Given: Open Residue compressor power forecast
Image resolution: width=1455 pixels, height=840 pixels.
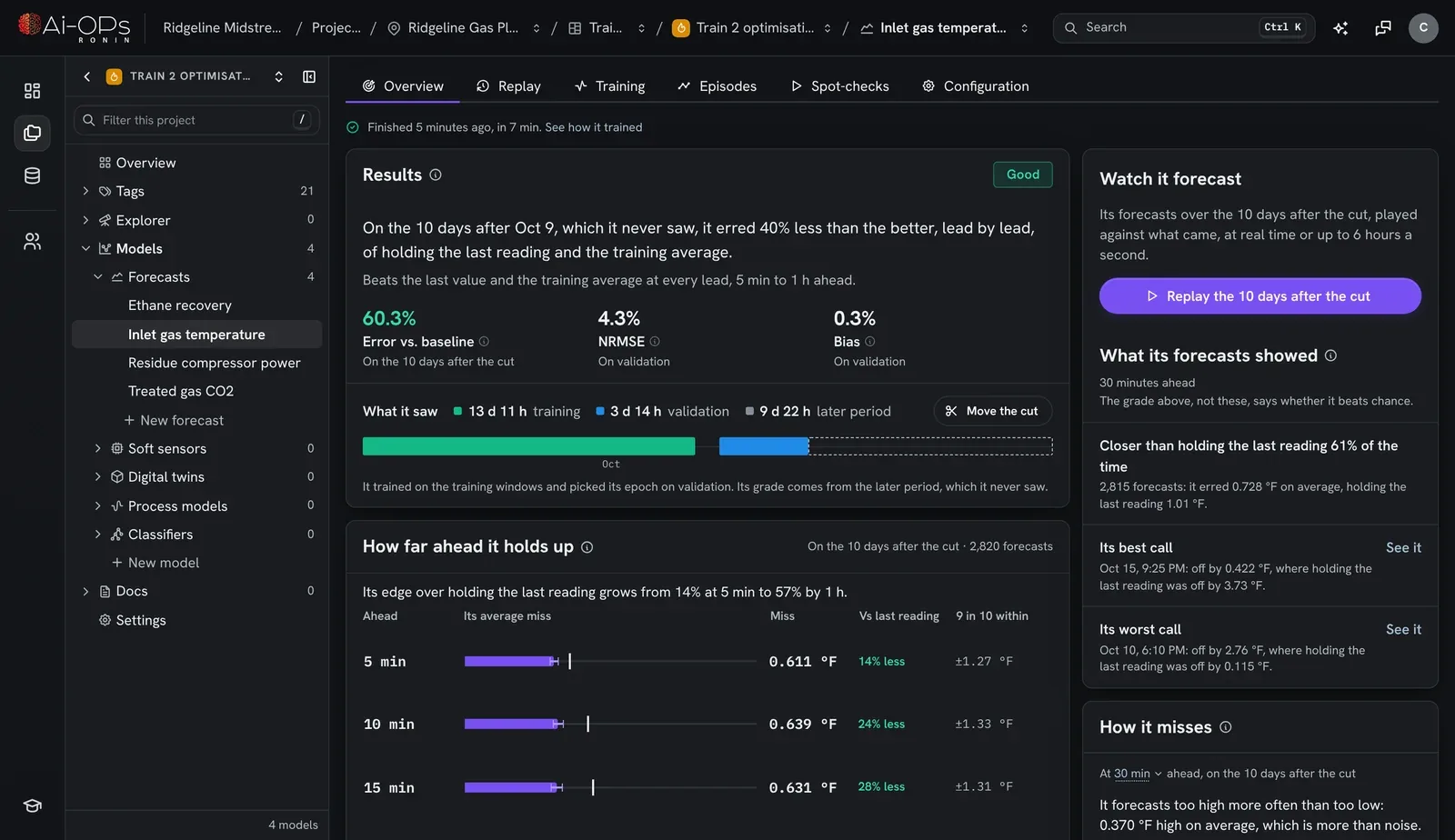Looking at the screenshot, I should pyautogui.click(x=215, y=363).
